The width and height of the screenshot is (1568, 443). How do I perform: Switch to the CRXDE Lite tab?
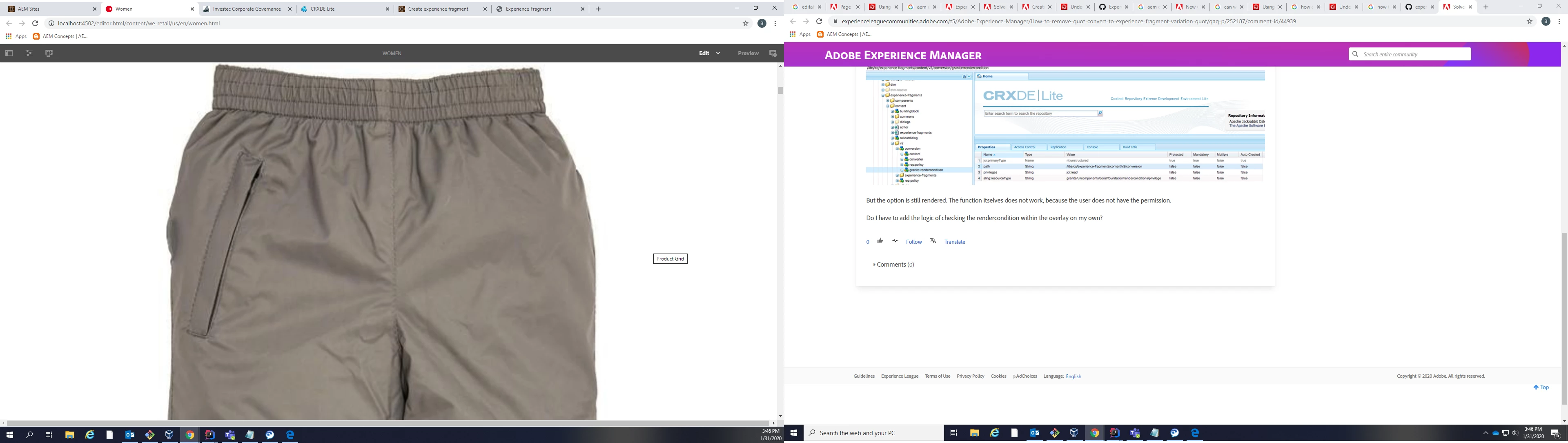coord(323,9)
